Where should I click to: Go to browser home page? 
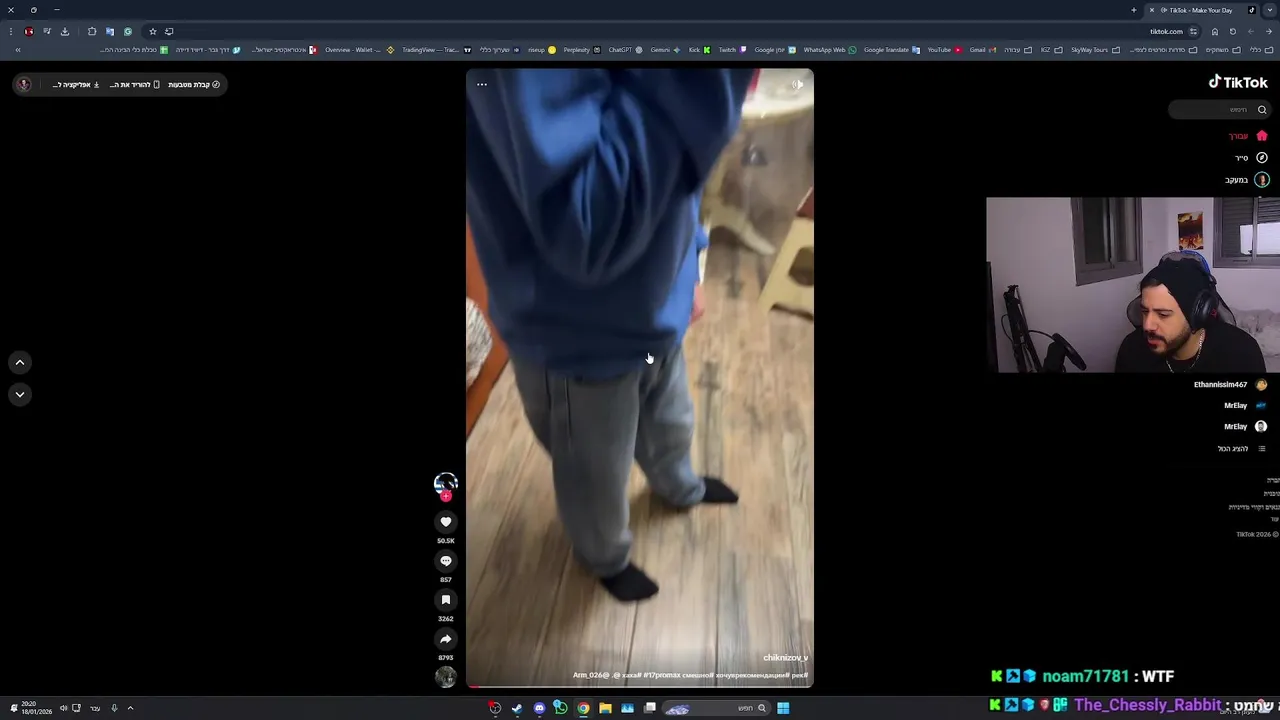tap(1215, 32)
